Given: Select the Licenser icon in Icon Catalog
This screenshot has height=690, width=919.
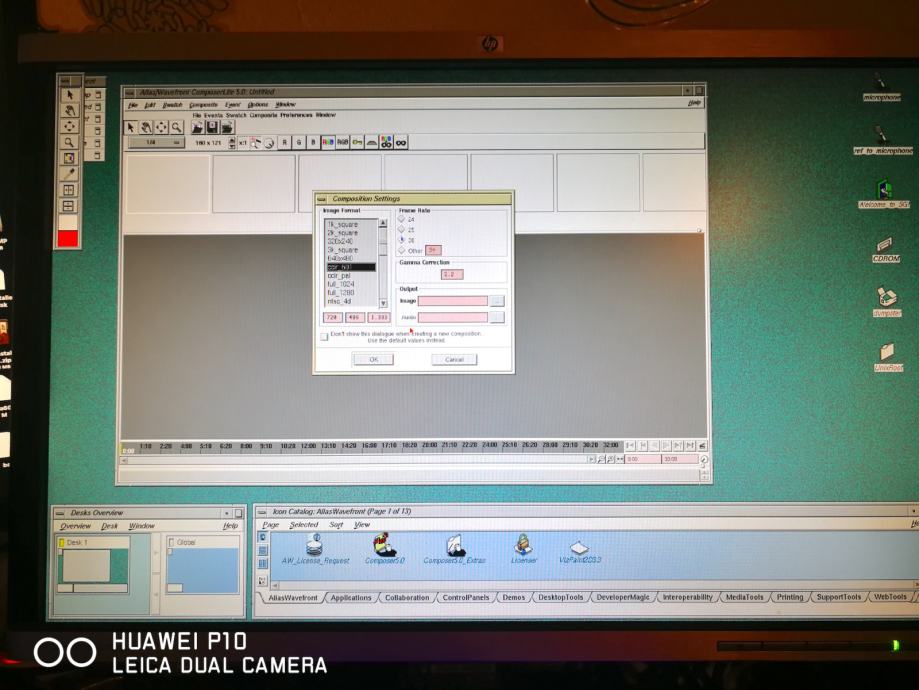Looking at the screenshot, I should pyautogui.click(x=523, y=549).
